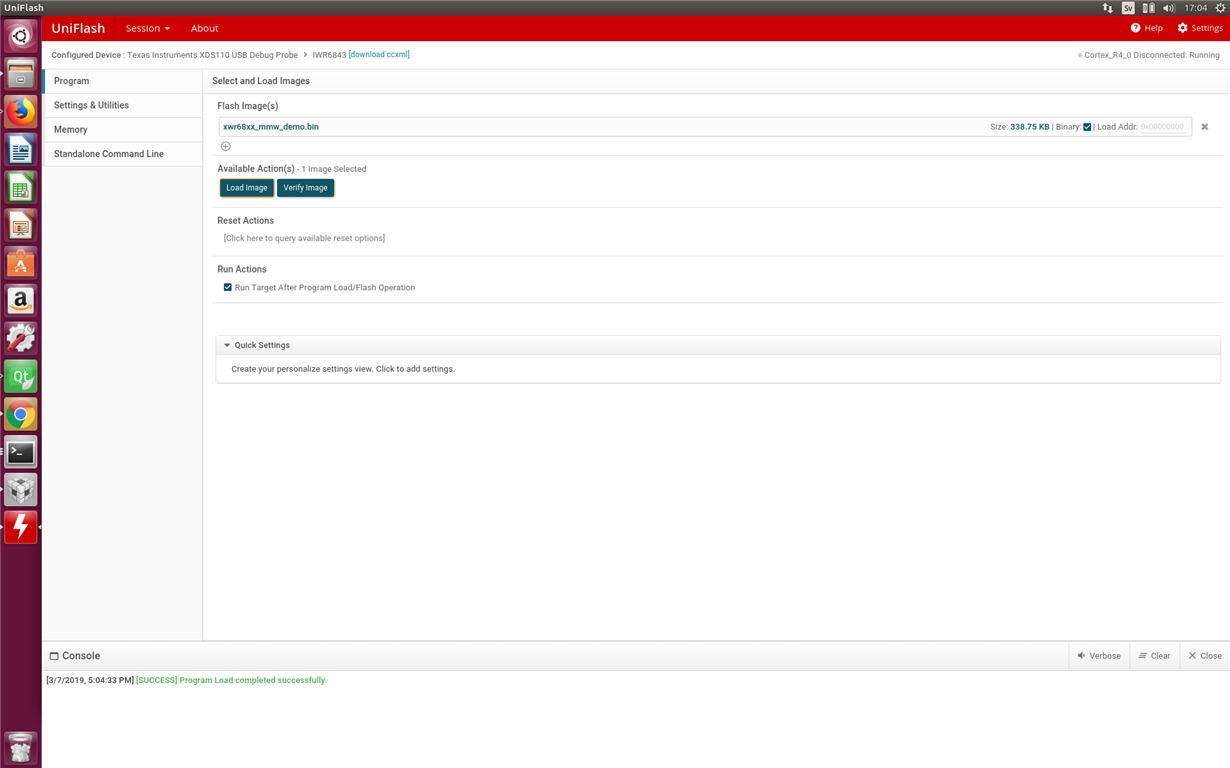
Task: Switch to the Memory tab
Action: (x=123, y=130)
